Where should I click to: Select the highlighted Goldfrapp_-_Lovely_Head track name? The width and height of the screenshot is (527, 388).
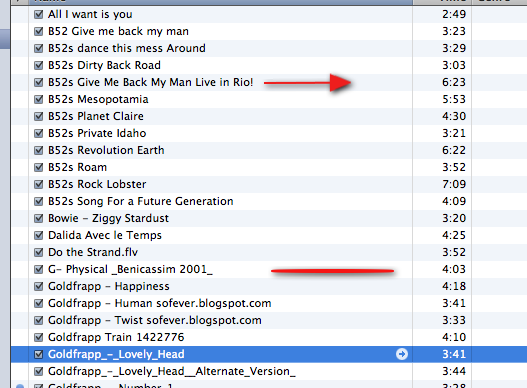click(x=116, y=354)
